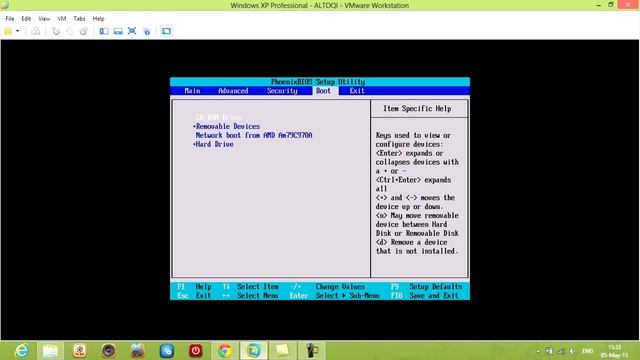Open the Help menu
The image size is (640, 360).
(x=98, y=19)
